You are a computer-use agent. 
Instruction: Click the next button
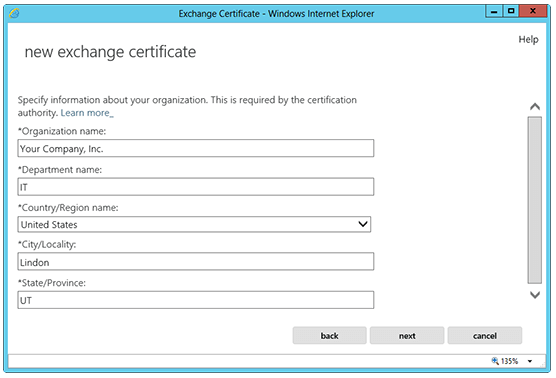[x=407, y=335]
